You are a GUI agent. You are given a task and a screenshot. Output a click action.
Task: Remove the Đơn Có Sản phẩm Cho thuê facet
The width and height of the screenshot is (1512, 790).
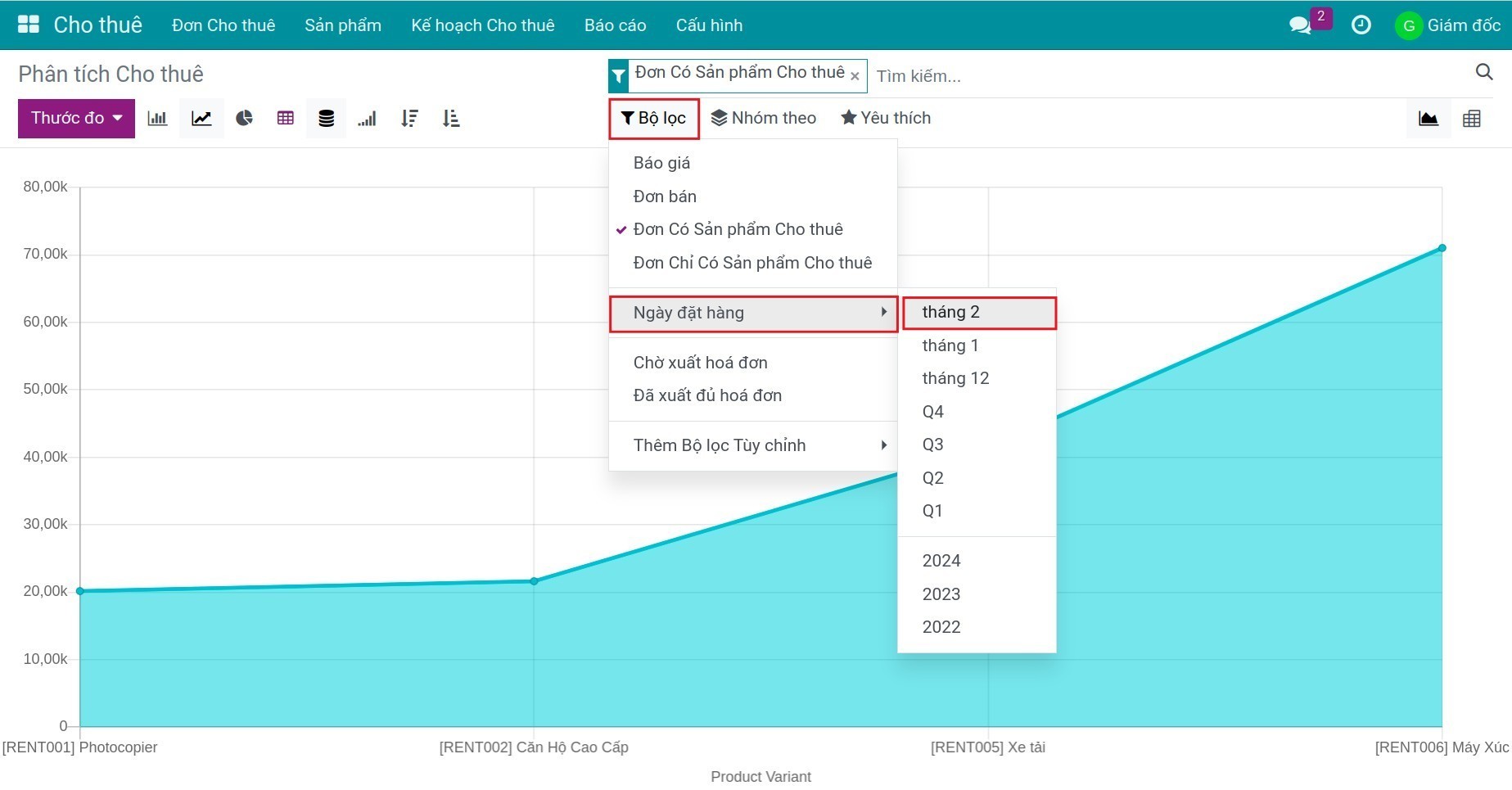tap(855, 76)
